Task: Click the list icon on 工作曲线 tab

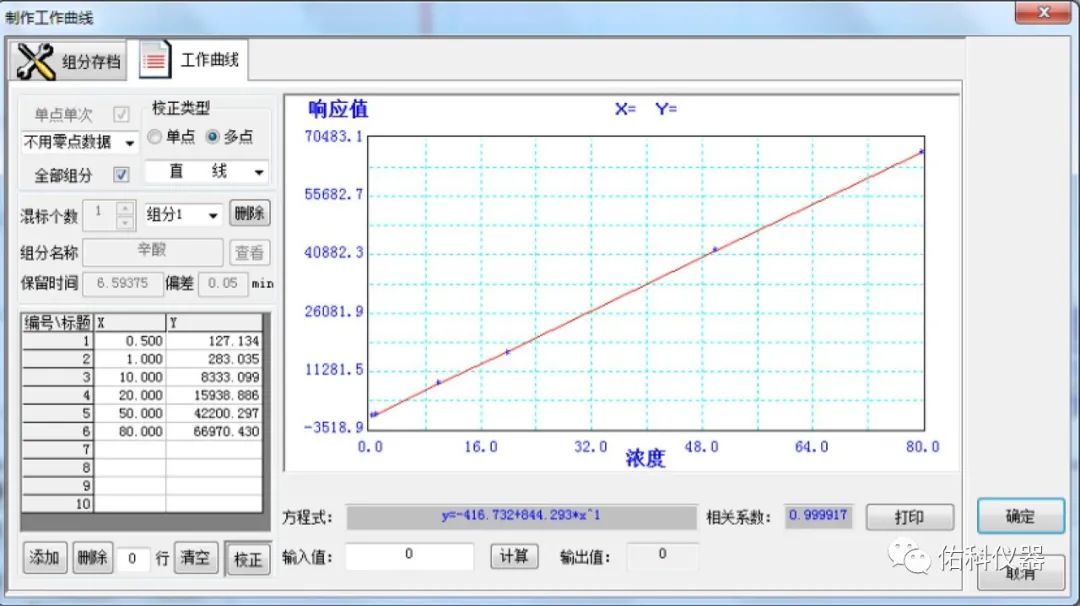Action: [x=155, y=60]
